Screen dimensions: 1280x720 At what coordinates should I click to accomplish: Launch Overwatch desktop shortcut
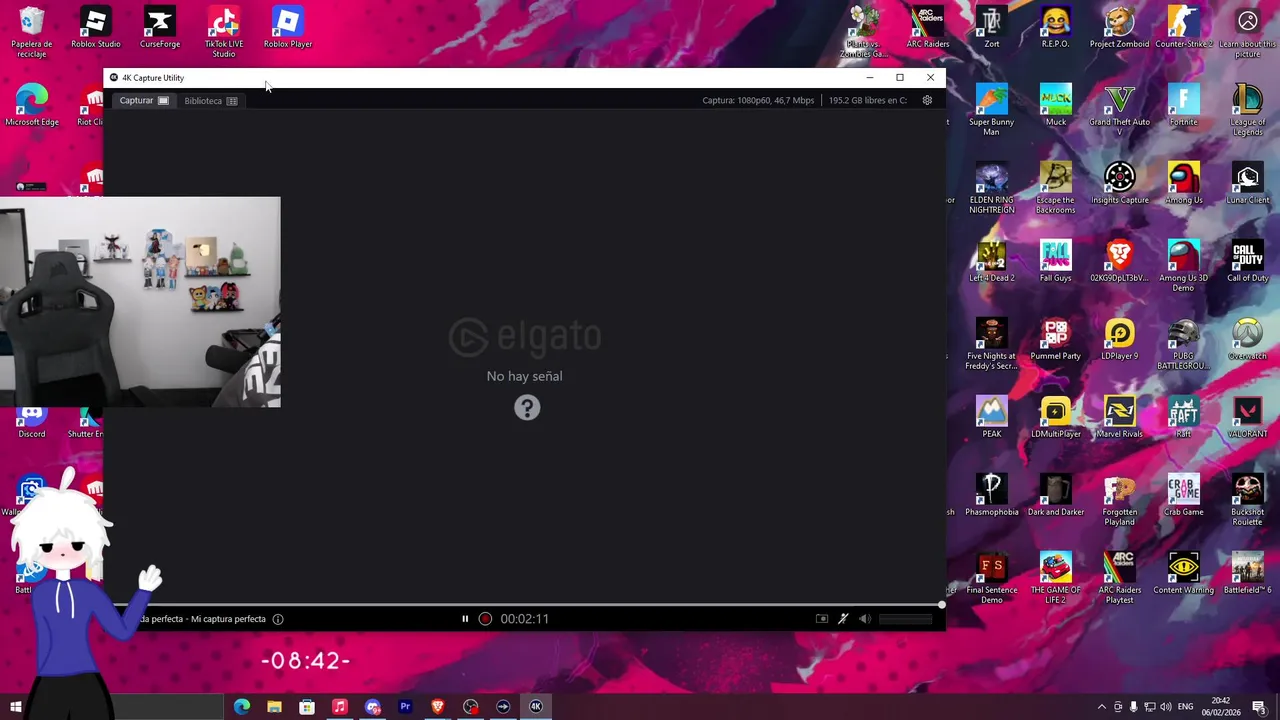tap(1248, 340)
